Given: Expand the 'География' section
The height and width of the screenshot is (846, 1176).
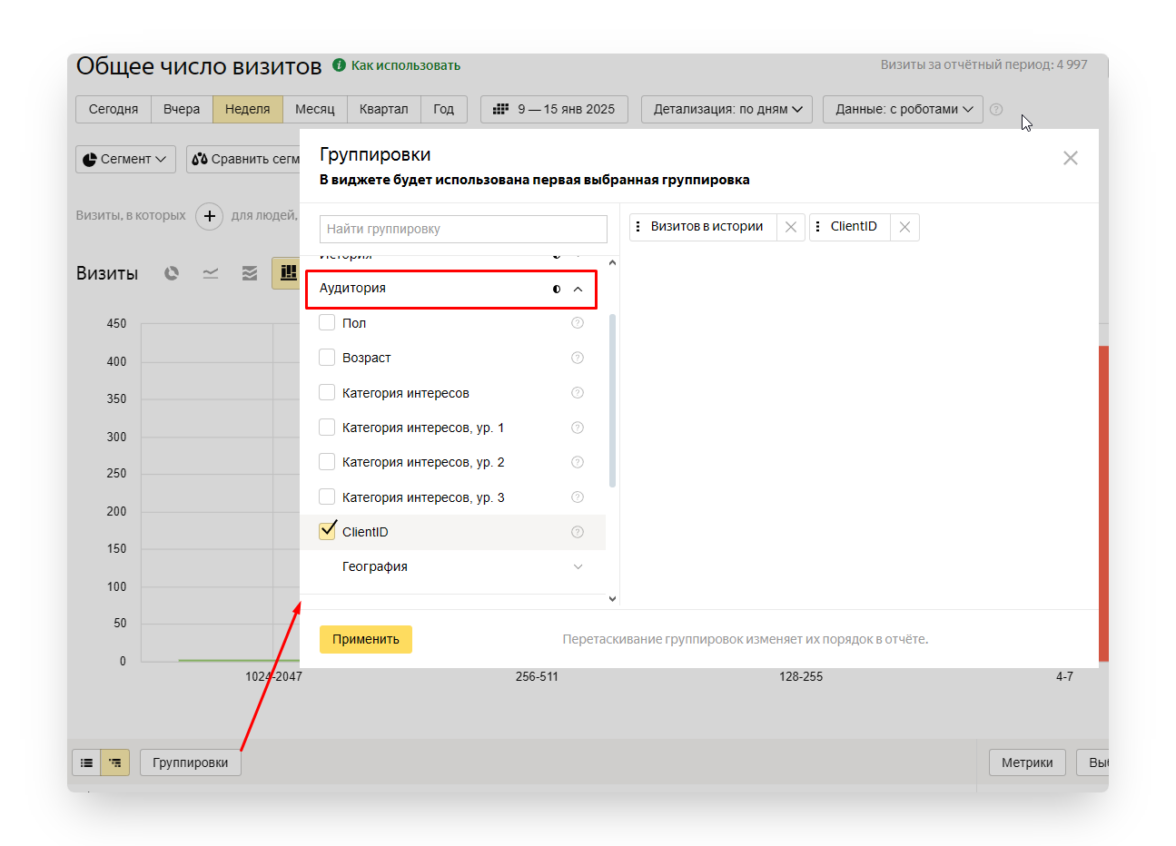Looking at the screenshot, I should (x=577, y=567).
